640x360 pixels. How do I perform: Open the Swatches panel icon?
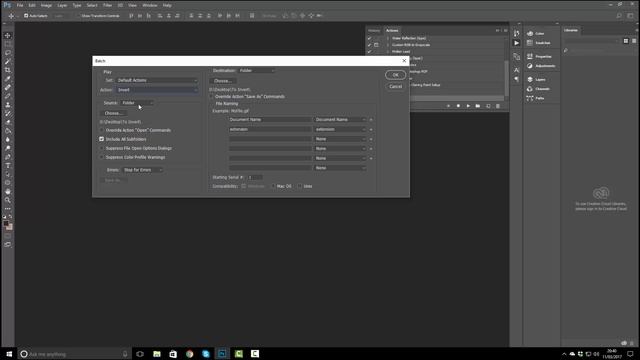[530, 43]
